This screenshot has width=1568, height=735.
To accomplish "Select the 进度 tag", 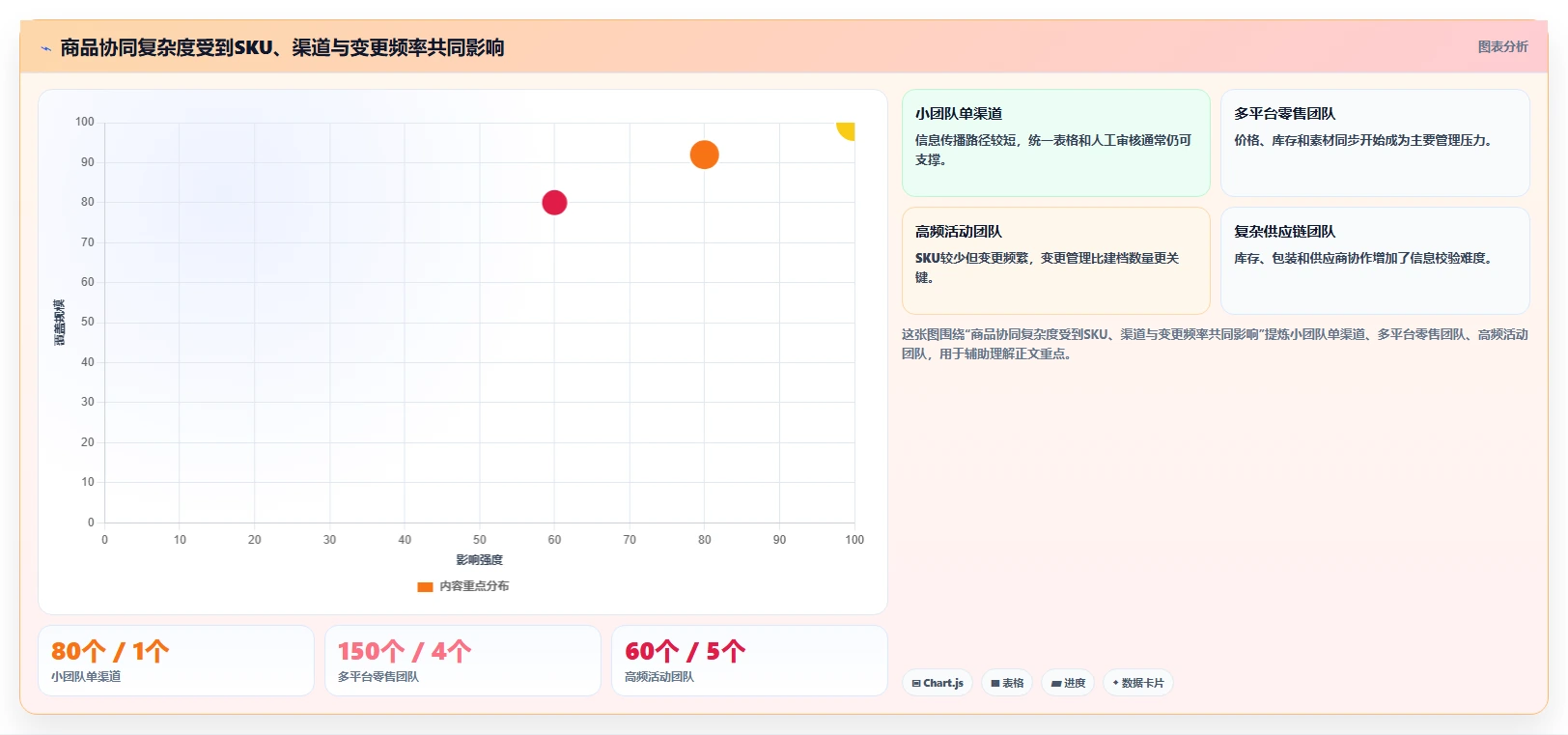I will coord(1068,683).
